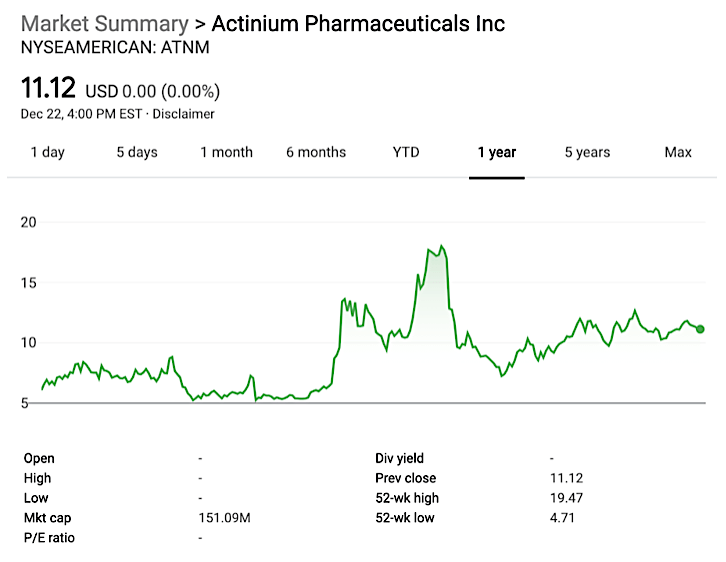Click the Actinium Pharmaceuticals Inc title

358,24
